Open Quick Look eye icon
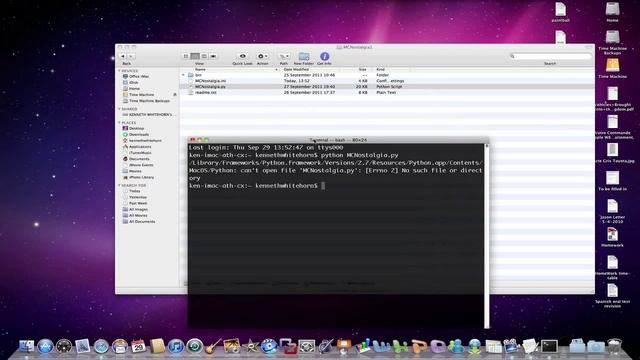This screenshot has width=640, height=360. tap(242, 56)
